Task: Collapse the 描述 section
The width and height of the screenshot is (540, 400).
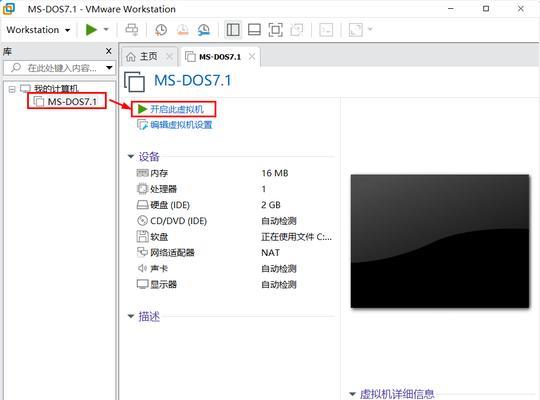Action: (131, 316)
